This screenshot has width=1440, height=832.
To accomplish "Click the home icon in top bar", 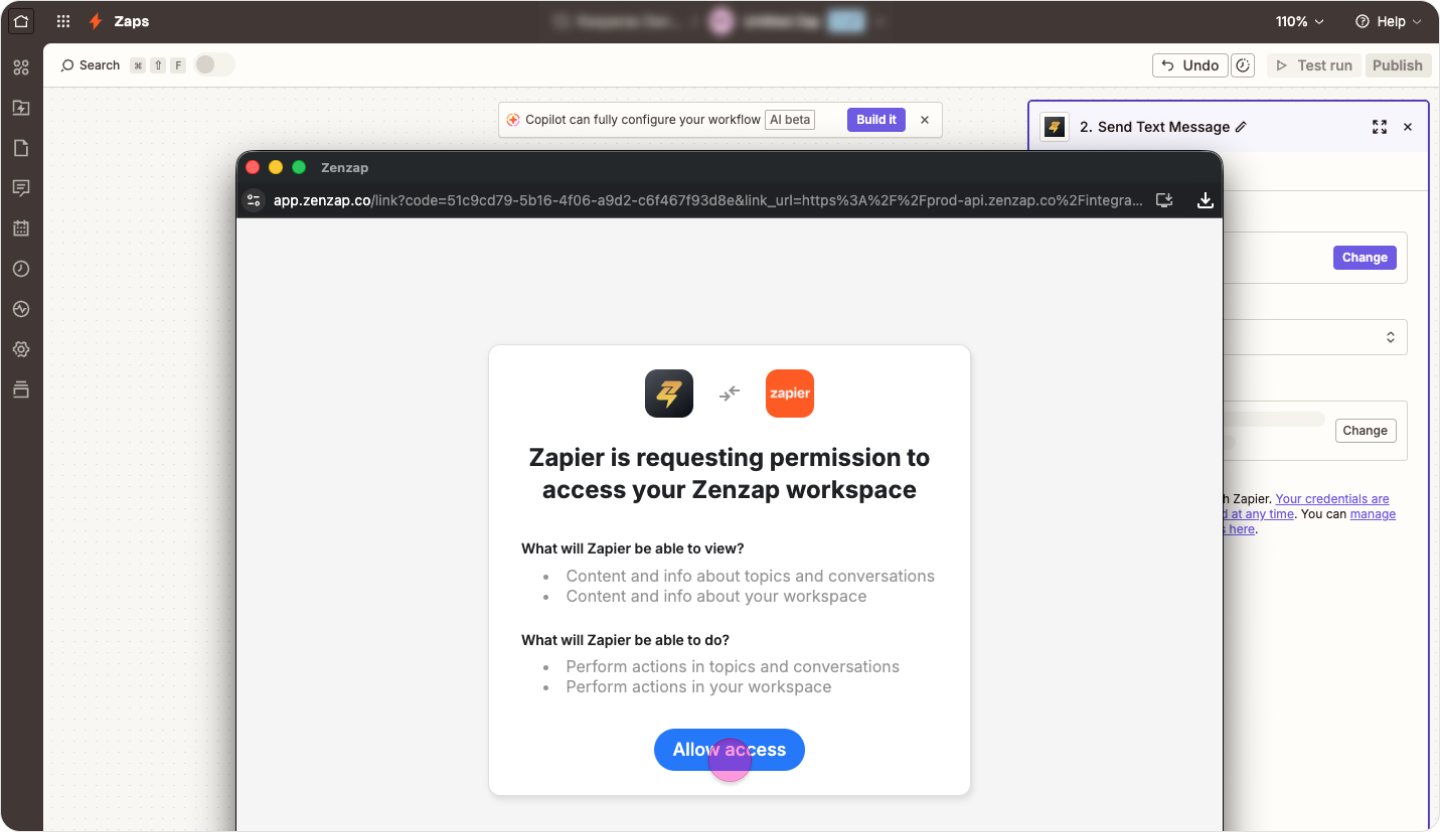I will pyautogui.click(x=21, y=21).
